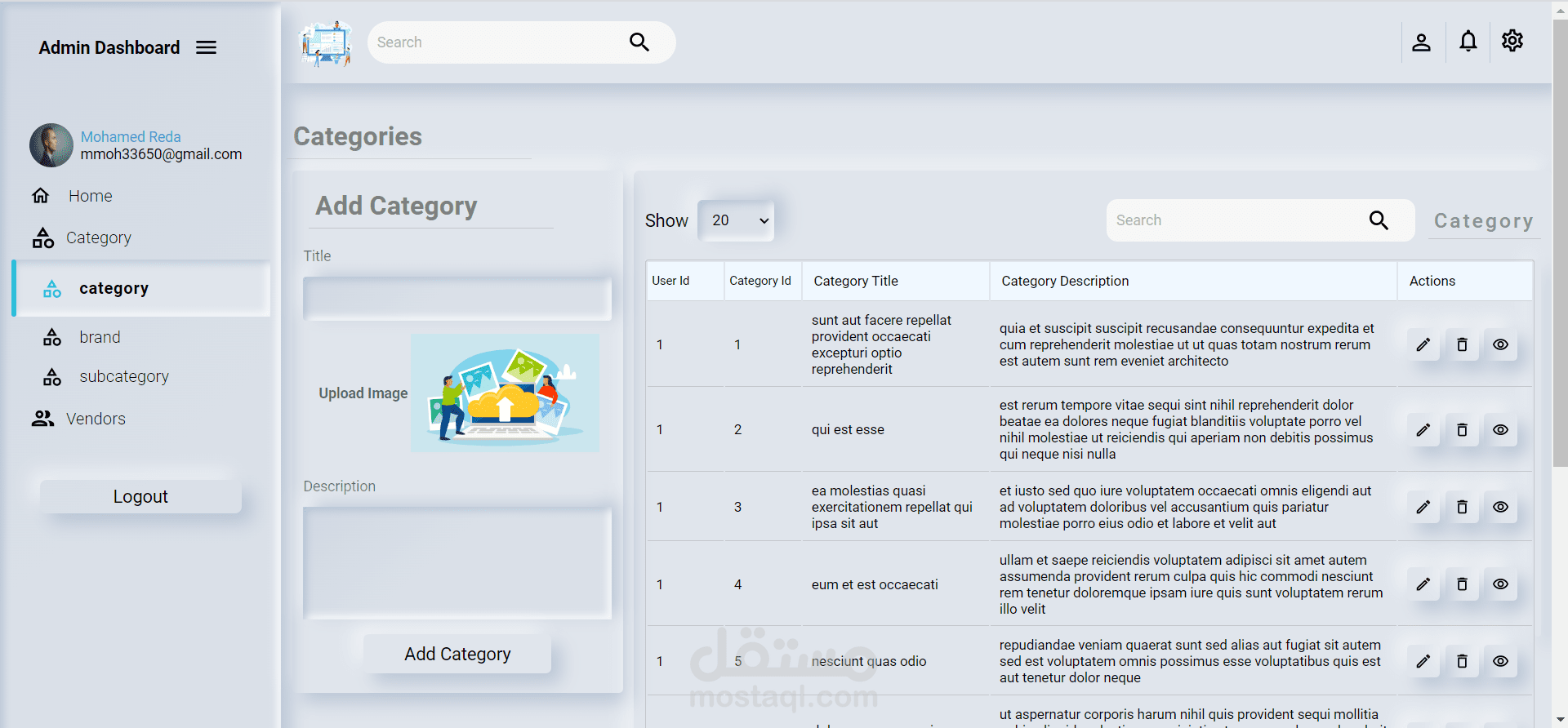Click the Logout button
Screen dimensions: 1568x728
[x=140, y=496]
